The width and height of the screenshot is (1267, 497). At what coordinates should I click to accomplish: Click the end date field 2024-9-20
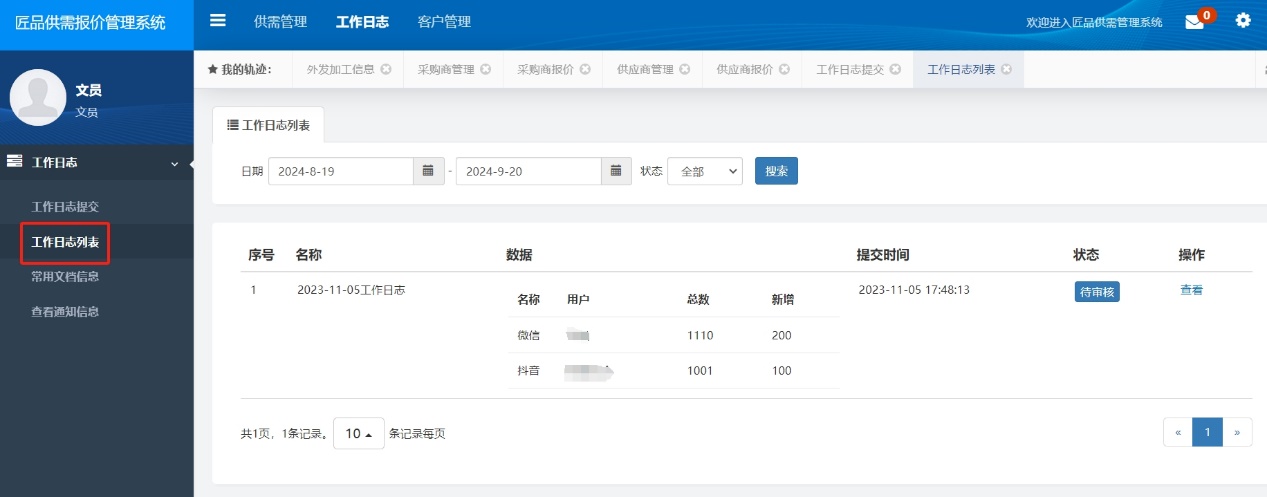coord(528,171)
